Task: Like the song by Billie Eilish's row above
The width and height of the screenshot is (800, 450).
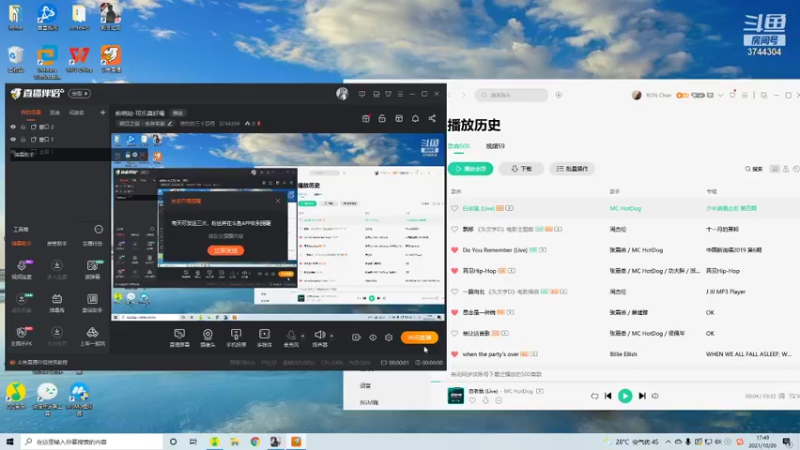Action: click(x=454, y=333)
